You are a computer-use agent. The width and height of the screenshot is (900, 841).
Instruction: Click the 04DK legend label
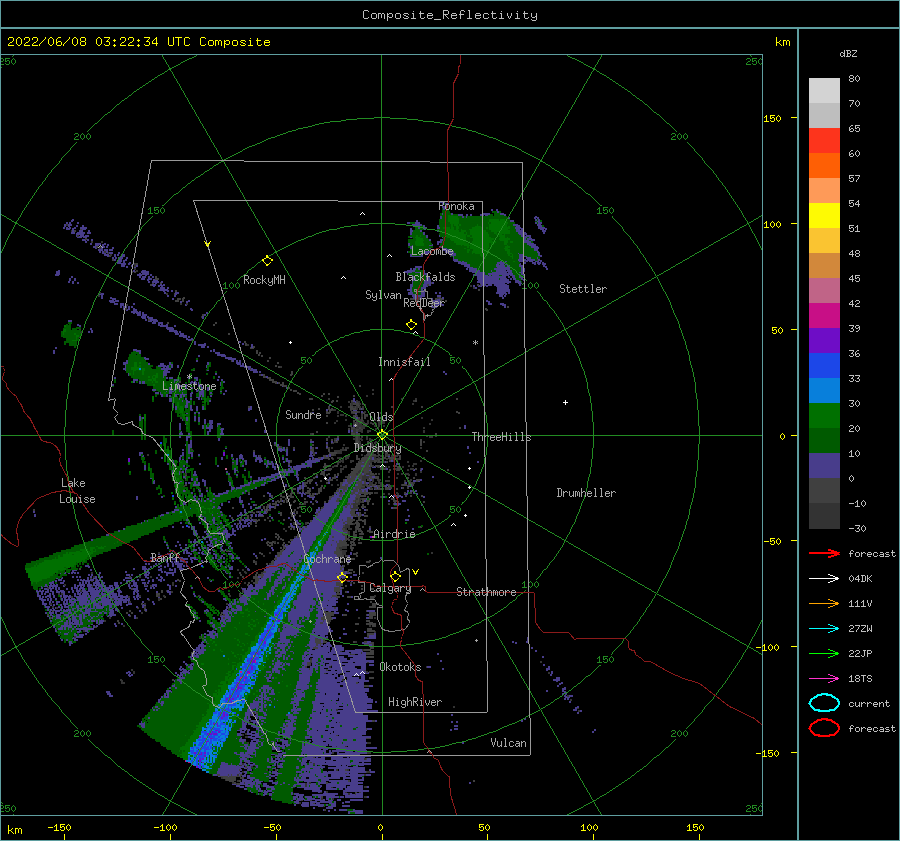click(x=860, y=579)
